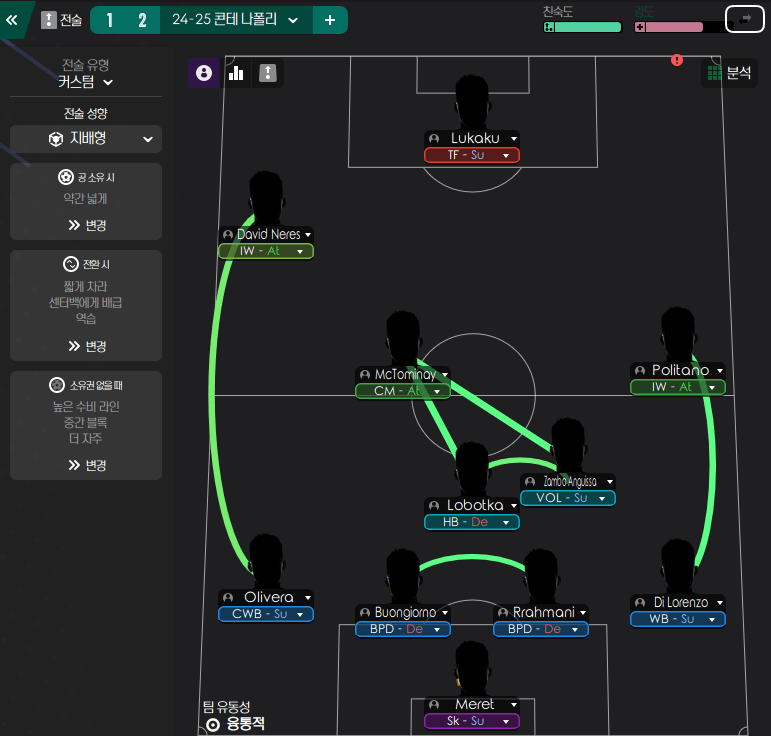Click the transition circle icon
This screenshot has height=736, width=771.
point(71,264)
